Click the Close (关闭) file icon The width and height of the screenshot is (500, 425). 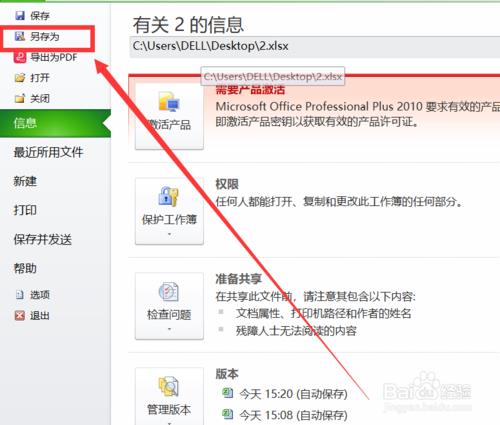coord(20,98)
